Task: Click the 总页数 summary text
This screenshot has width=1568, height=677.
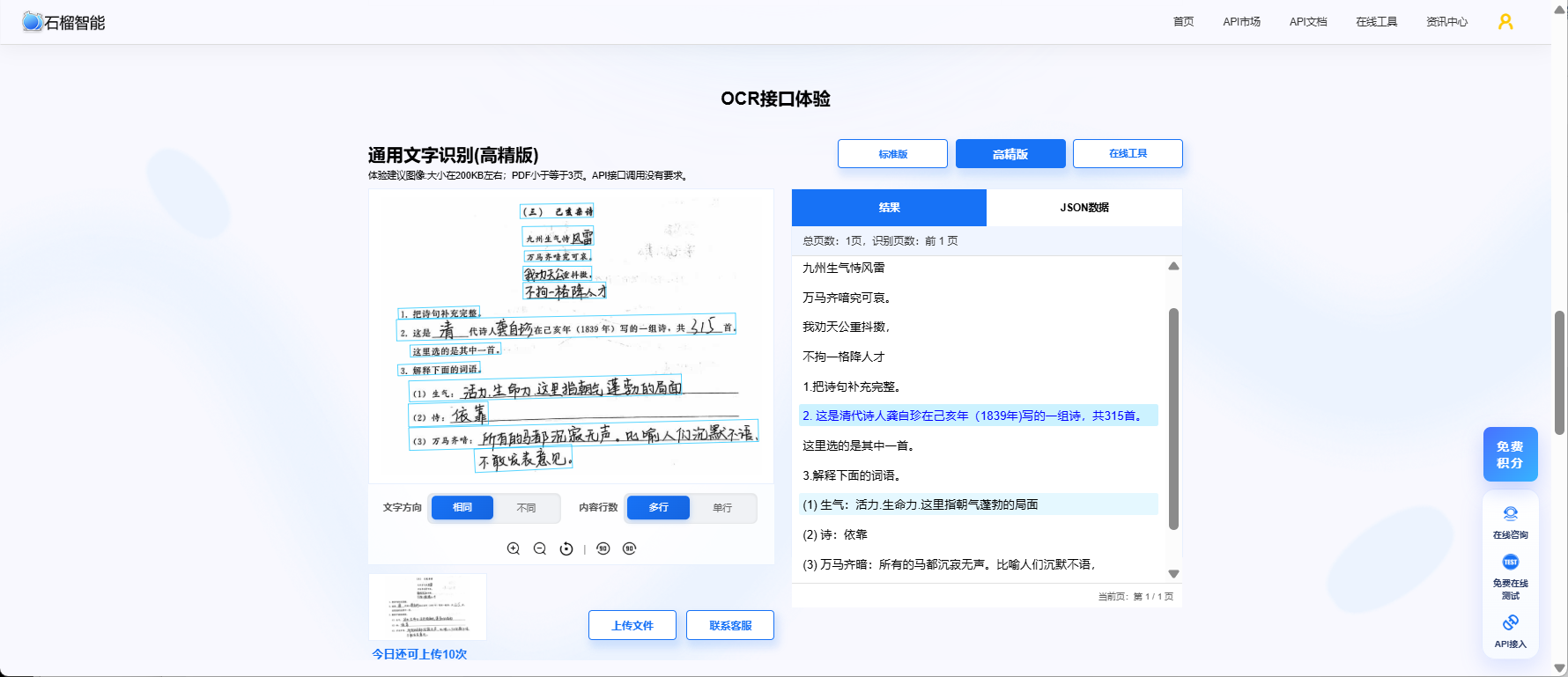Action: point(880,240)
